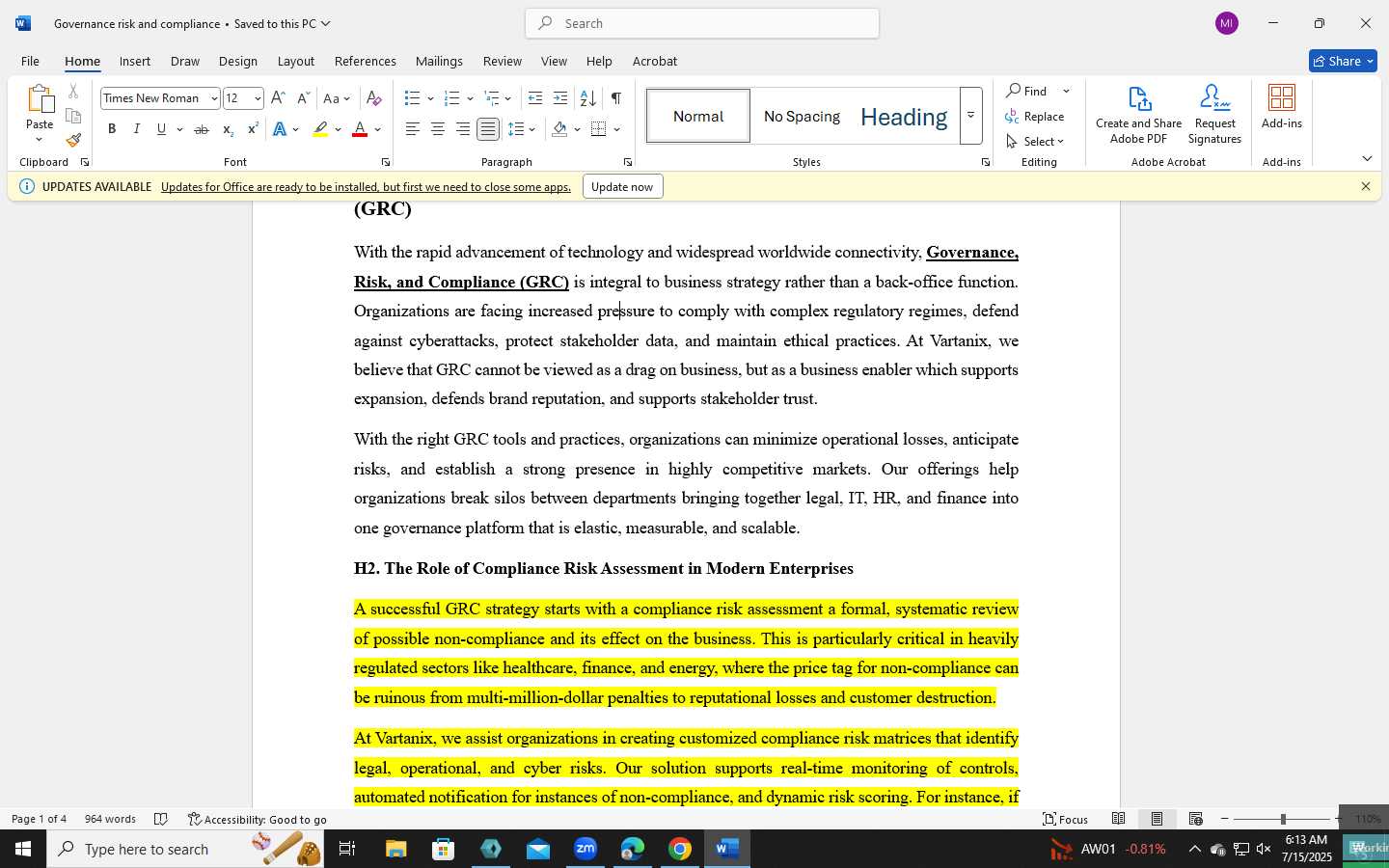The height and width of the screenshot is (868, 1389).
Task: Decrease paragraph indent
Action: pos(535,98)
